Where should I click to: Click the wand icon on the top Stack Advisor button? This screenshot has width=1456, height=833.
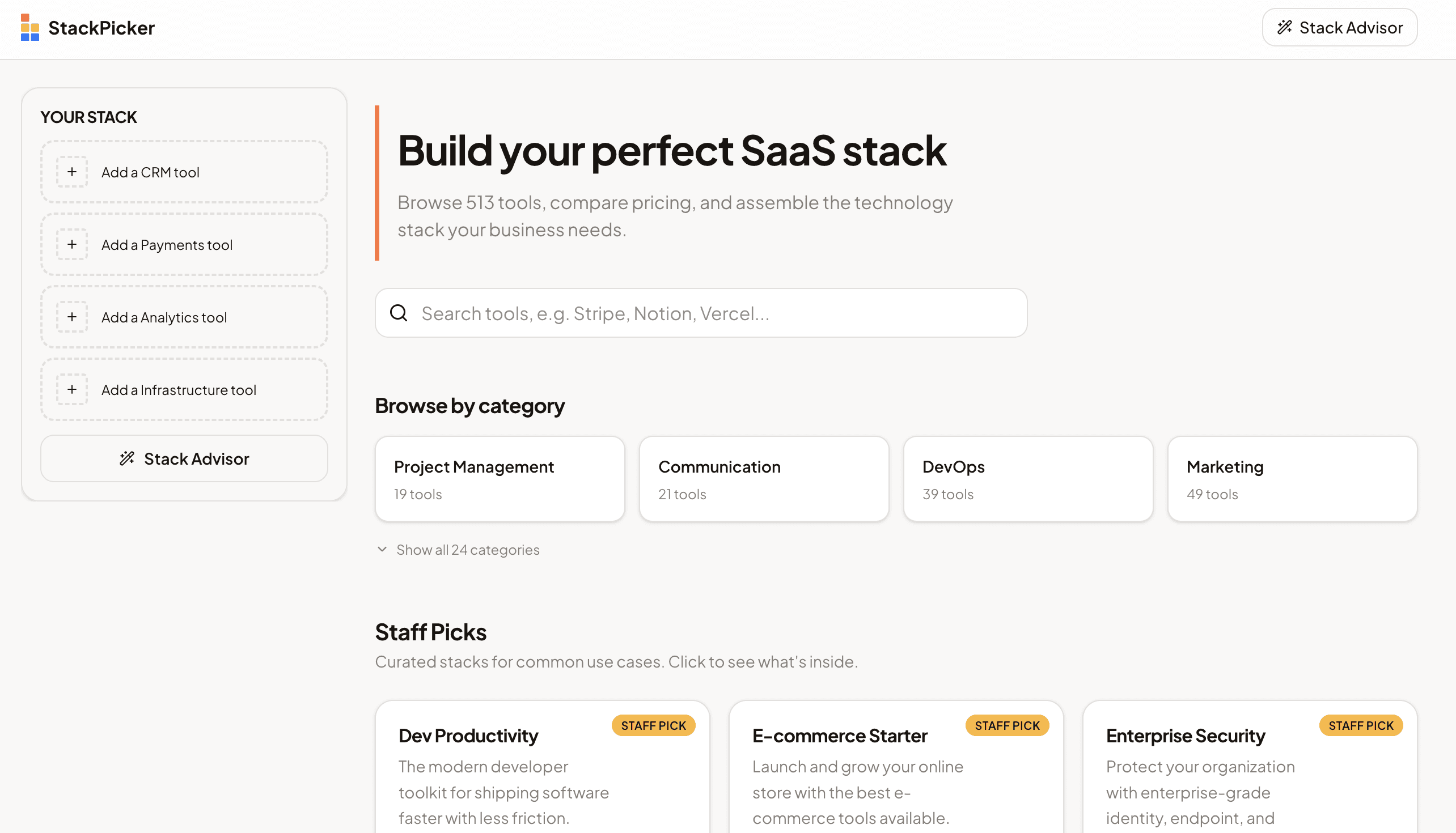click(x=1285, y=27)
